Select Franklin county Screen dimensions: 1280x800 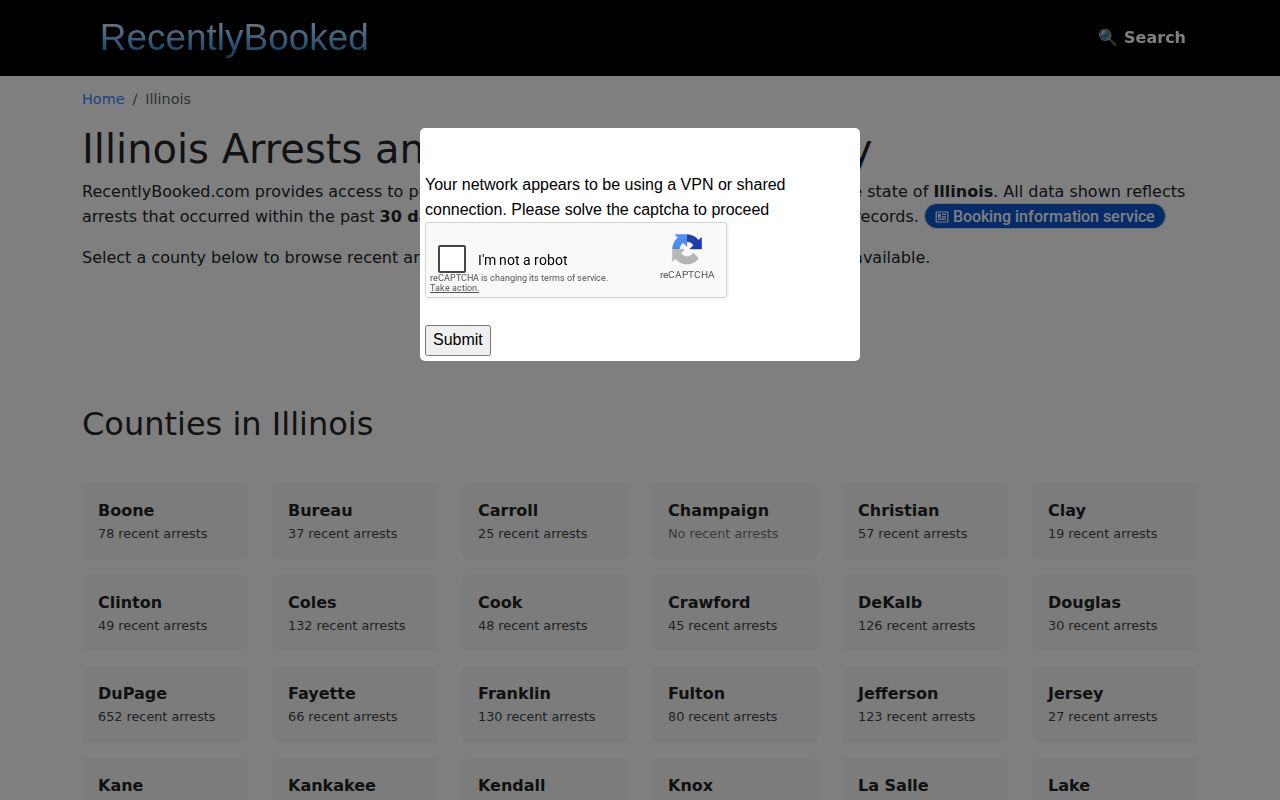[545, 704]
